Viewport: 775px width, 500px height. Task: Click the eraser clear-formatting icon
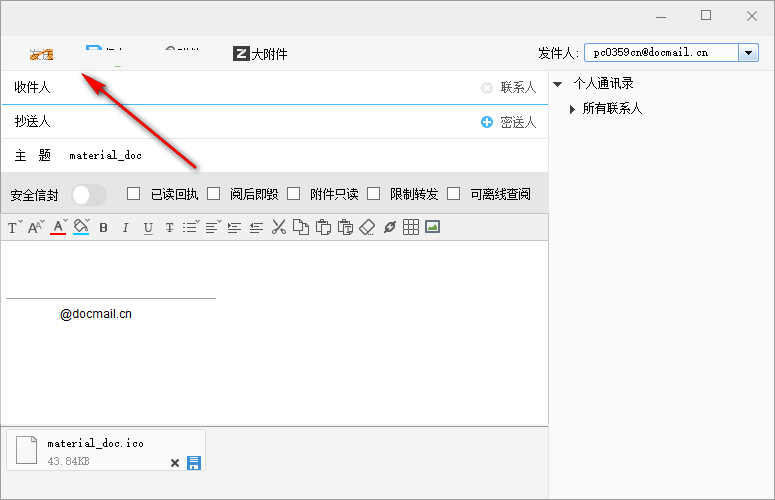tap(367, 227)
